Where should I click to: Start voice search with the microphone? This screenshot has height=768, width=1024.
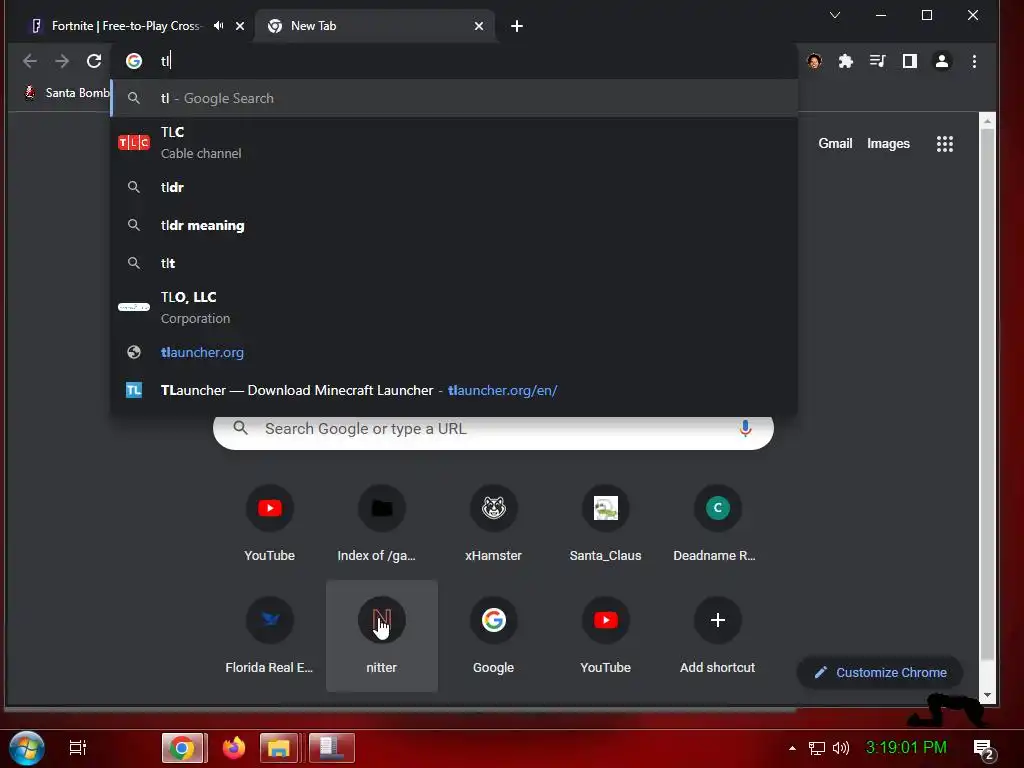[745, 428]
